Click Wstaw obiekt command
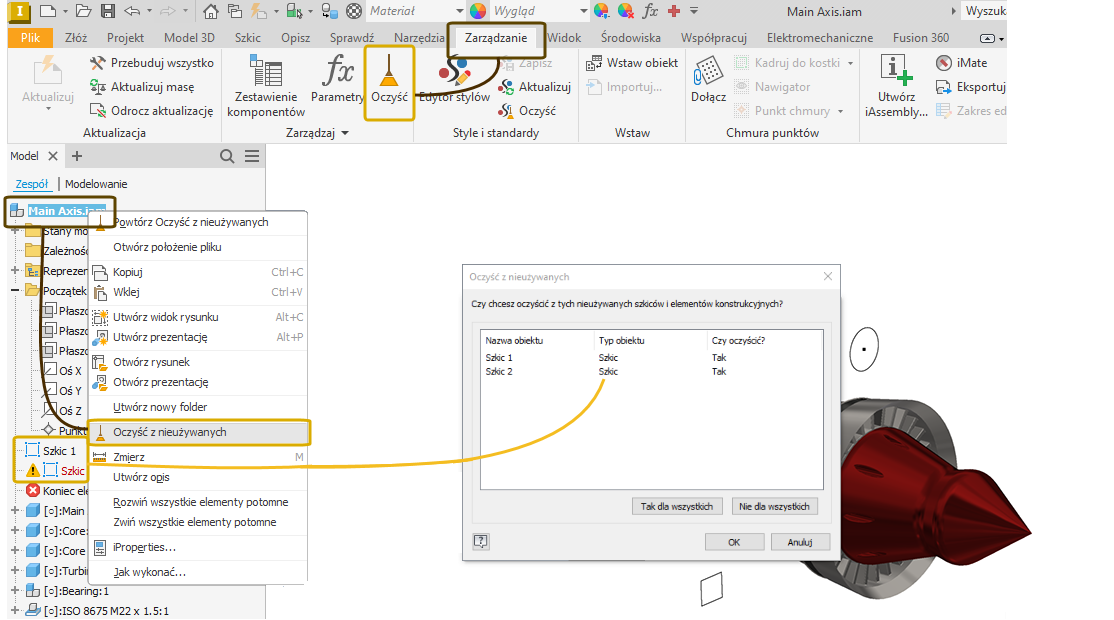 click(632, 62)
